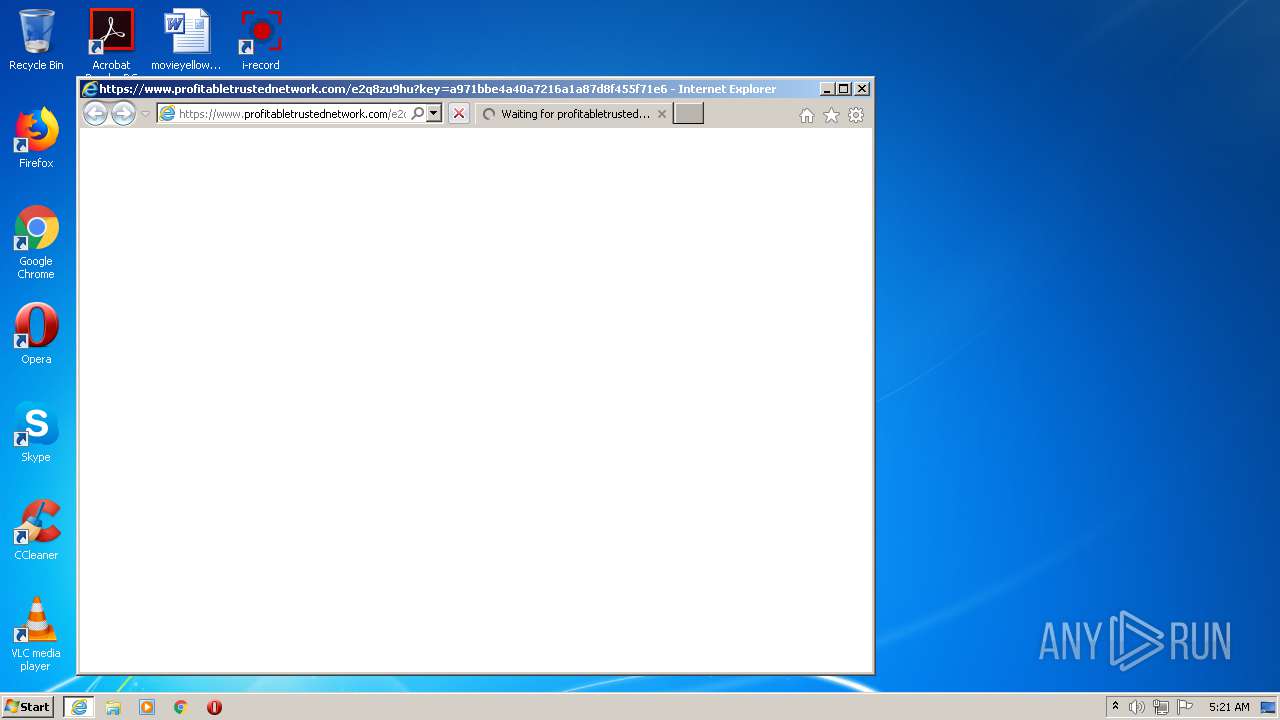Open the movieyellow Word document icon
1280x720 pixels.
pos(186,40)
